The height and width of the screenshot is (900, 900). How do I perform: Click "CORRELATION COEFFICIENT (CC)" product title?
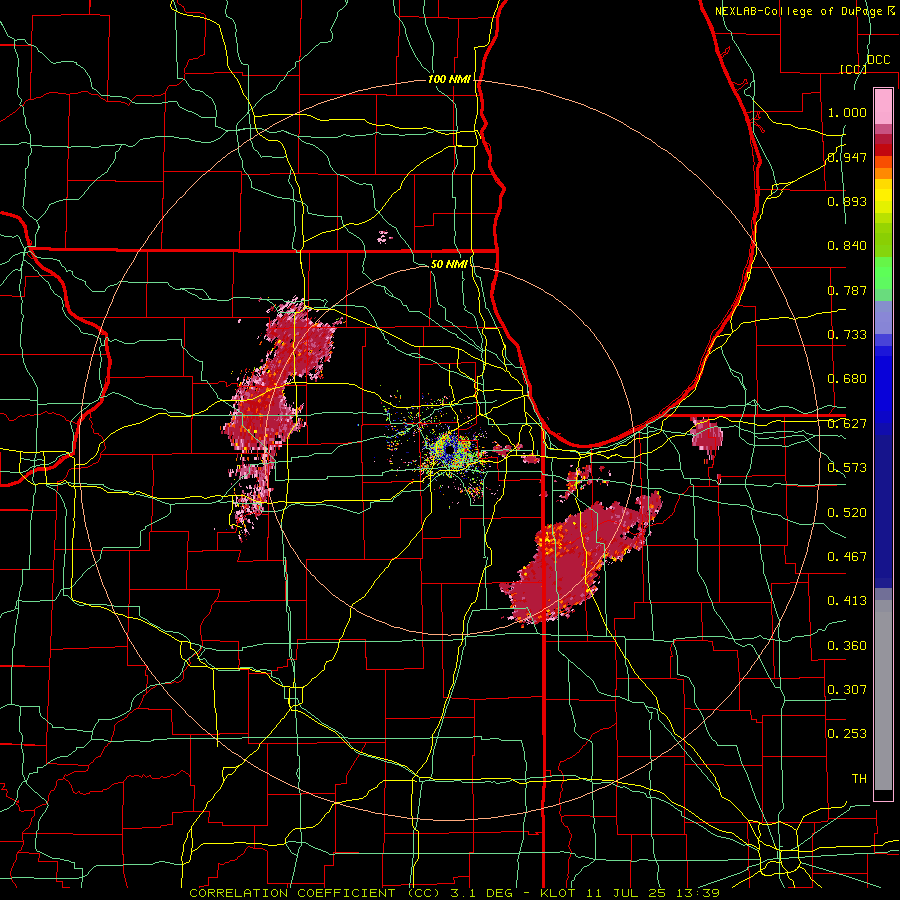(x=315, y=893)
